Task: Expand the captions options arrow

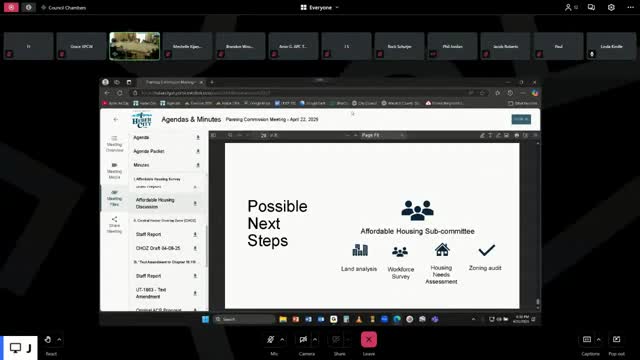Action: [x=599, y=340]
